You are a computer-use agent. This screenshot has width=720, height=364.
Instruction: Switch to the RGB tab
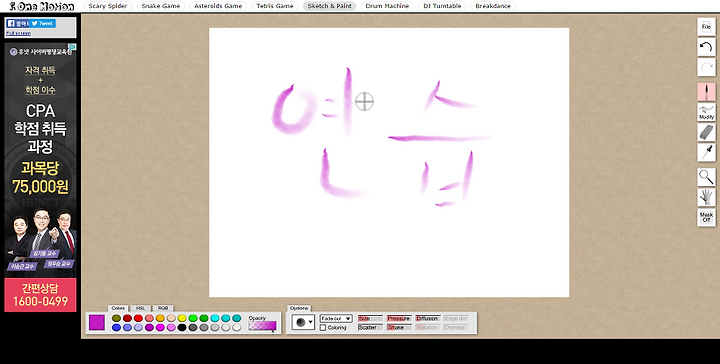pyautogui.click(x=163, y=308)
